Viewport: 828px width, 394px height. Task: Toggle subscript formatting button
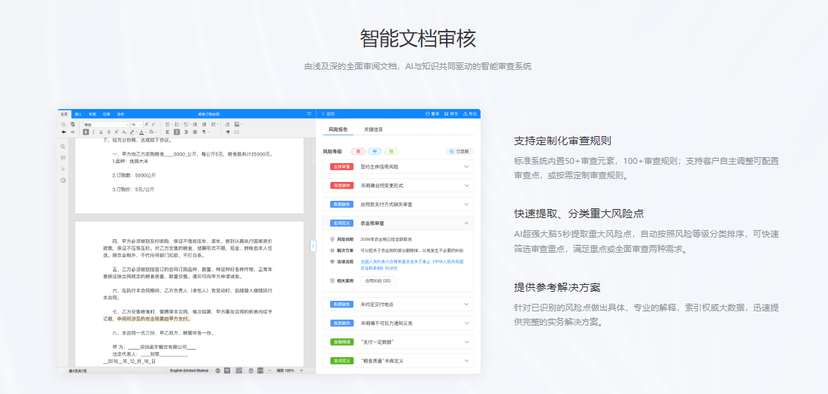coord(124,132)
